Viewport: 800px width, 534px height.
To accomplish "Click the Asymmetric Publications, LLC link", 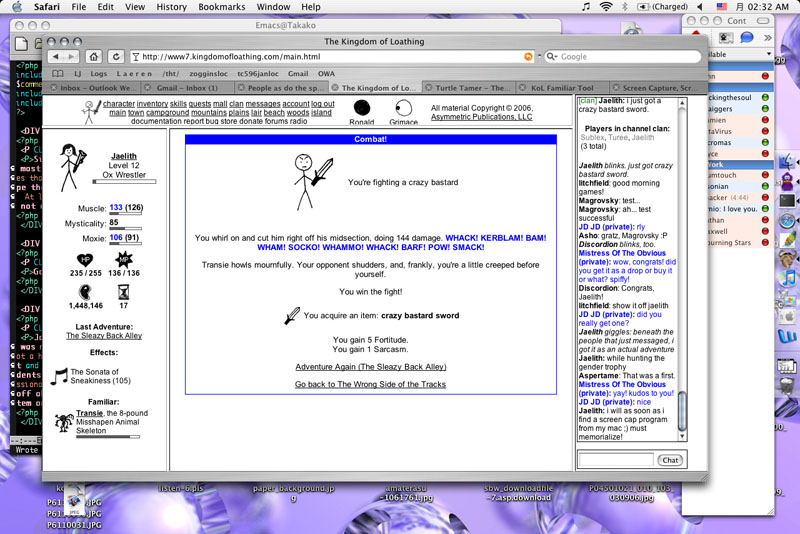I will click(481, 117).
